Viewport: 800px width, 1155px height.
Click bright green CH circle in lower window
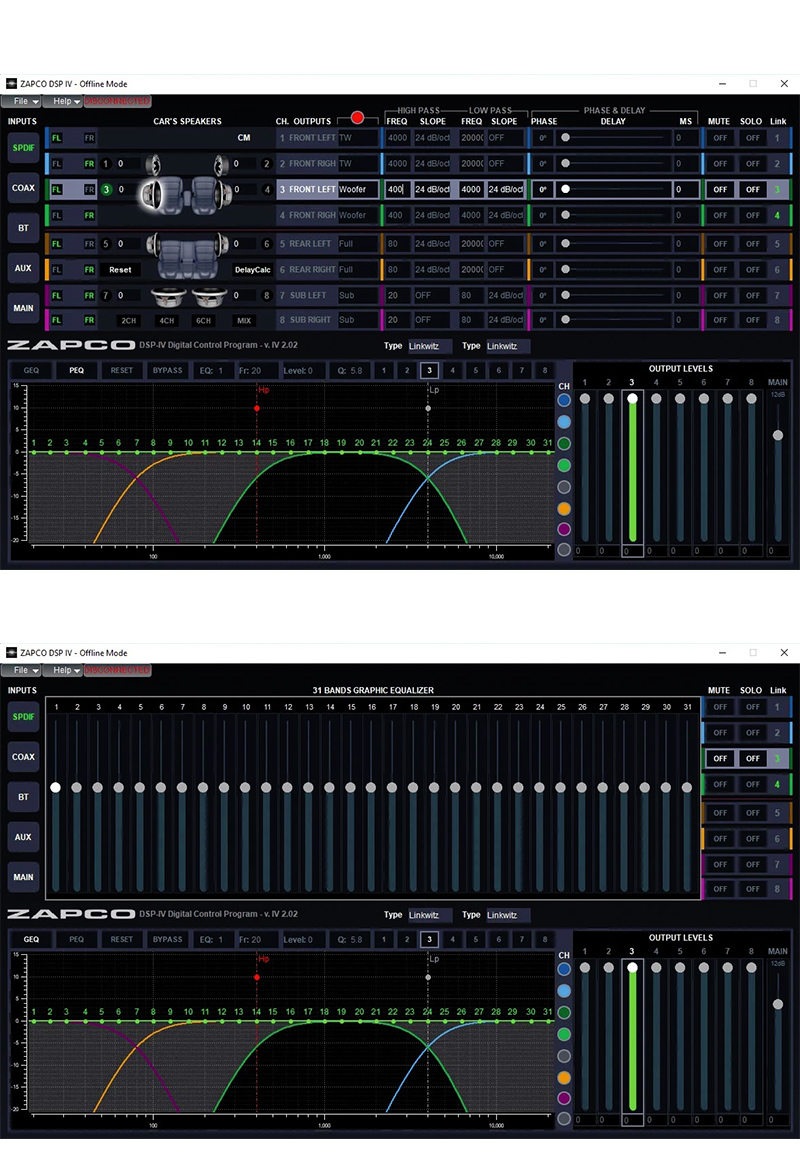click(x=564, y=1034)
